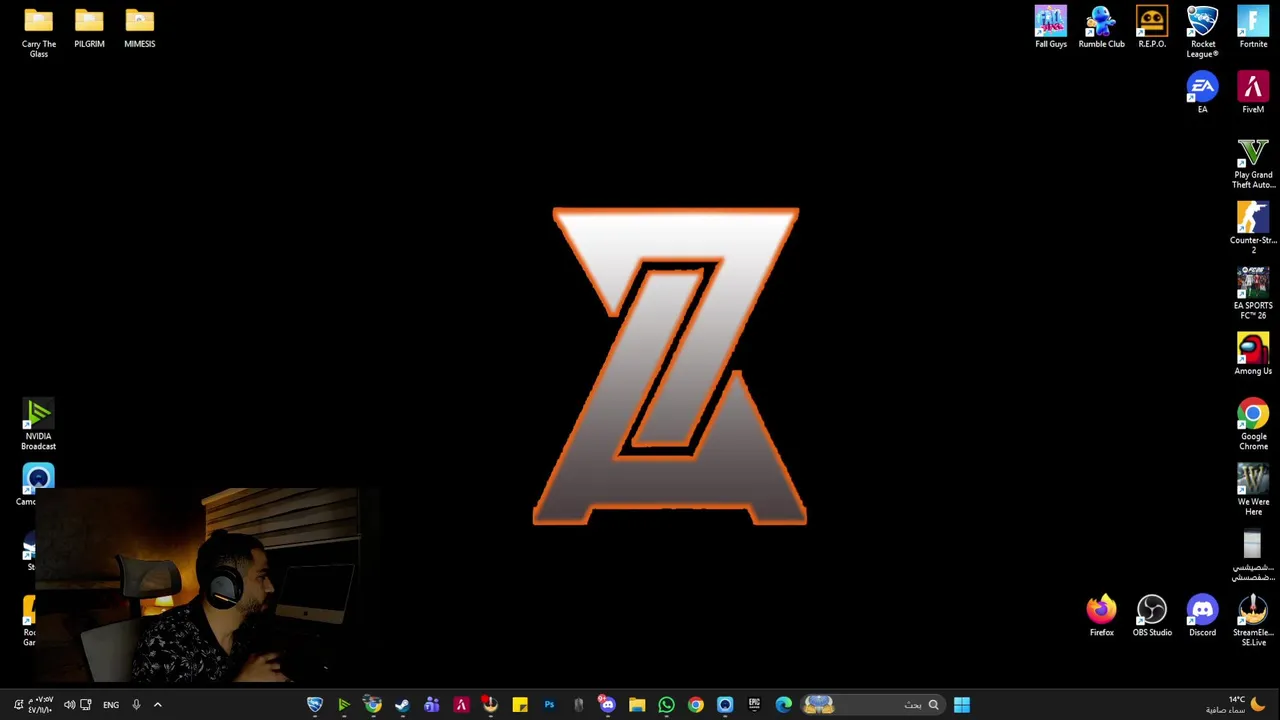Select the We Were Here shortcut

pyautogui.click(x=1253, y=490)
